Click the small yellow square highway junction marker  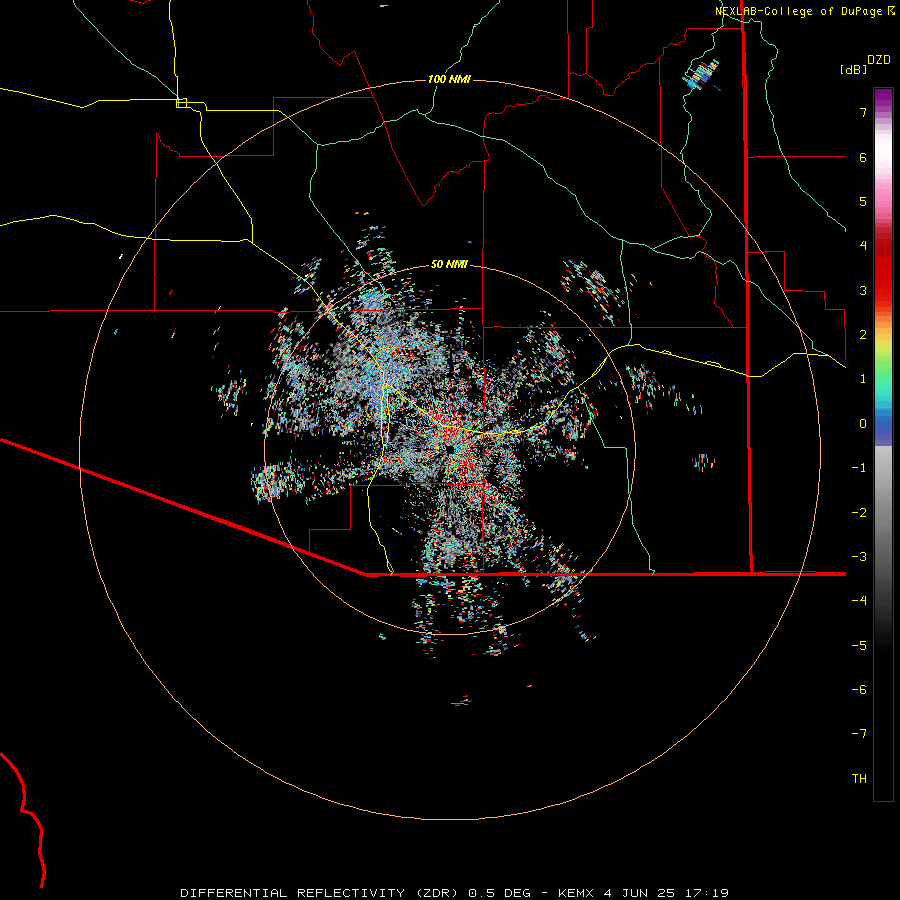[181, 103]
